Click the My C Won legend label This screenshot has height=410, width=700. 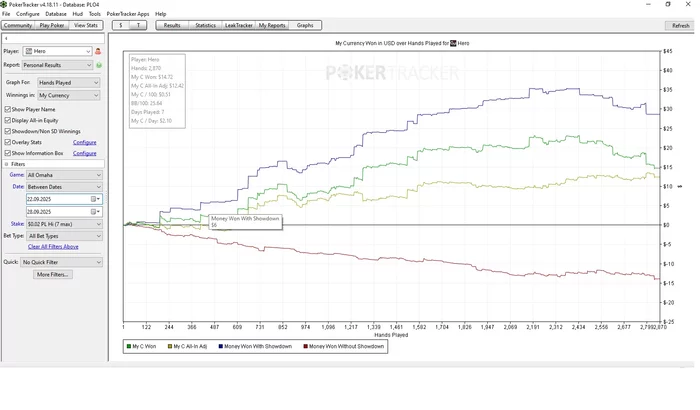point(144,347)
